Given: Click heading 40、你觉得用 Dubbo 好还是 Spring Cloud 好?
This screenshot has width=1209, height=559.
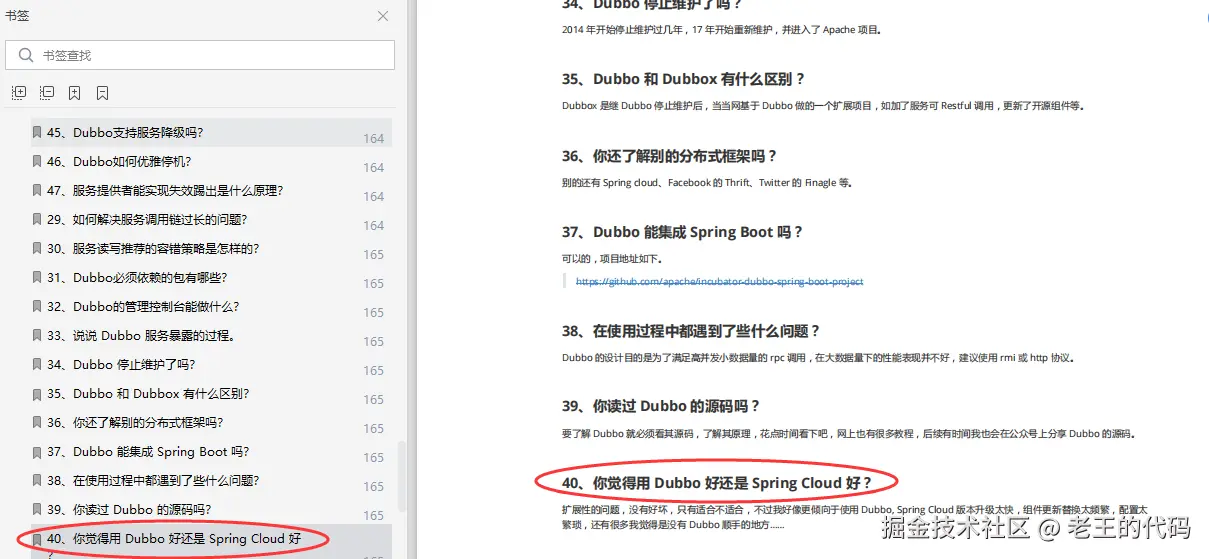Looking at the screenshot, I should pyautogui.click(x=717, y=483).
